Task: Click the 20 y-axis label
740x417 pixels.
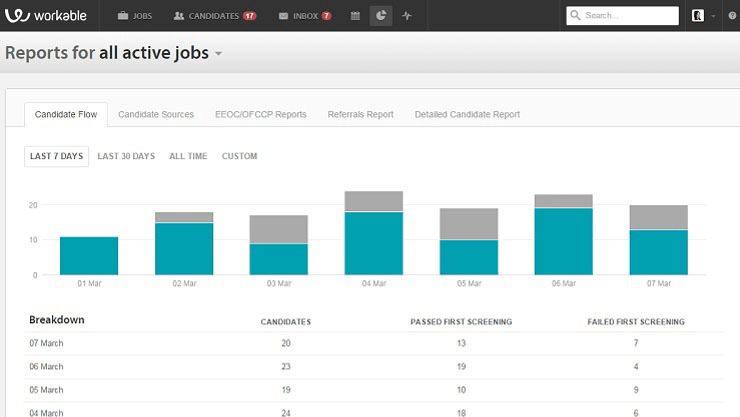Action: click(x=33, y=205)
